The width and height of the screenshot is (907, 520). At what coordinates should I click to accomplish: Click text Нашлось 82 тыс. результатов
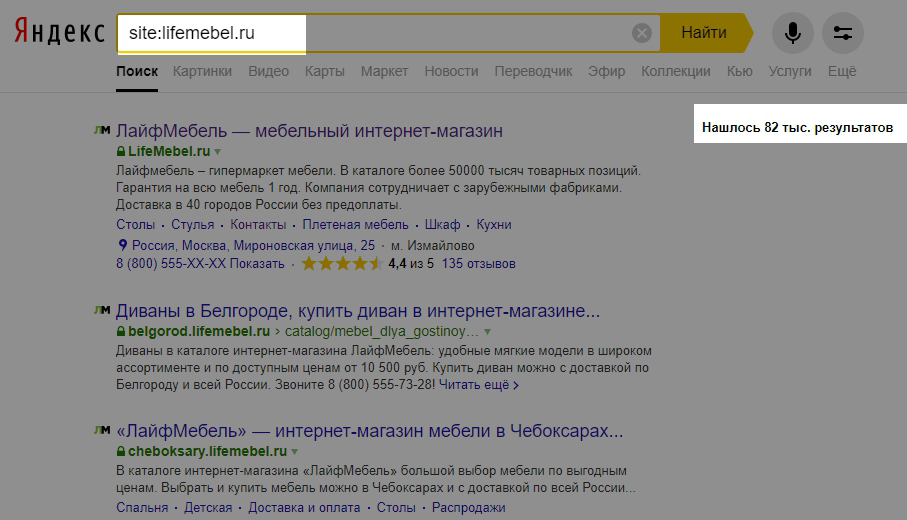[x=797, y=127]
